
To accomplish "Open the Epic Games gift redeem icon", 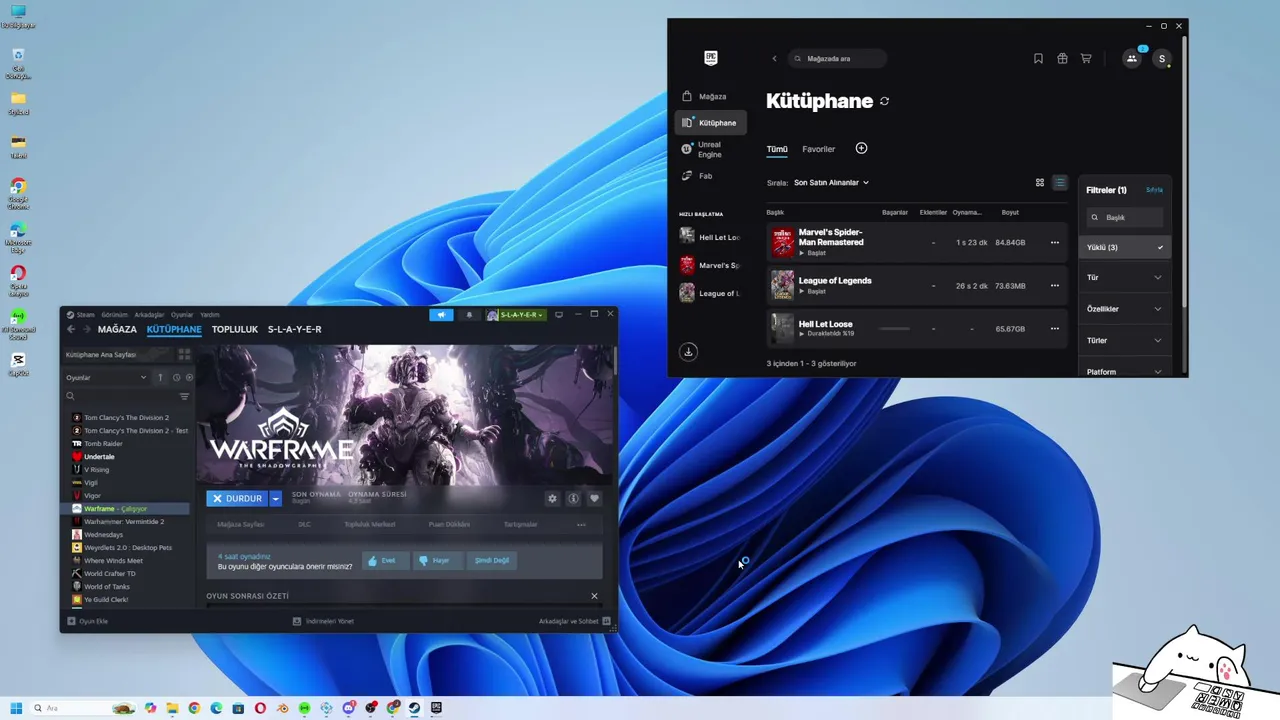I will [x=1062, y=59].
